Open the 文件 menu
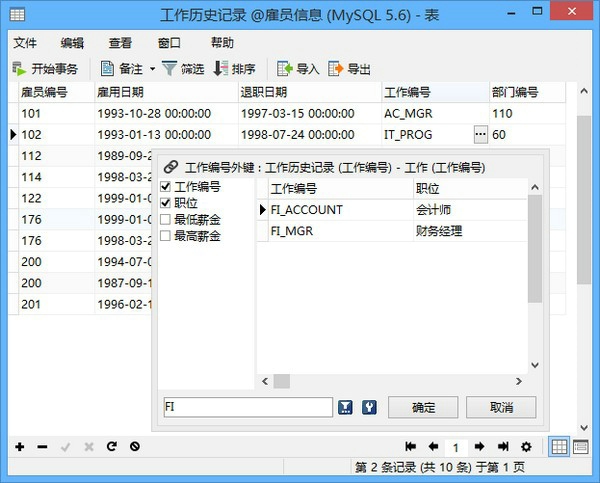 click(25, 43)
